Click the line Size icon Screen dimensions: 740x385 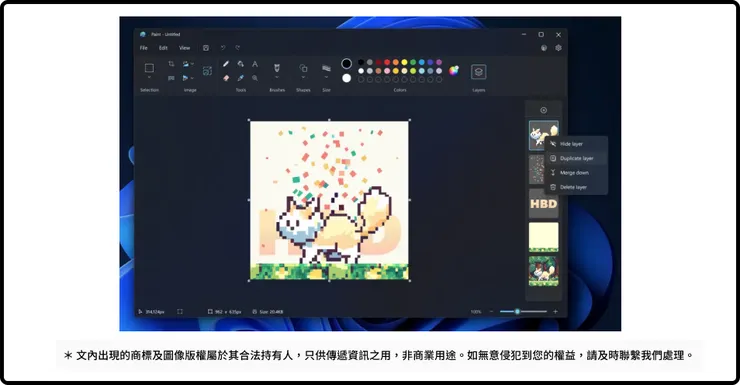pyautogui.click(x=326, y=68)
